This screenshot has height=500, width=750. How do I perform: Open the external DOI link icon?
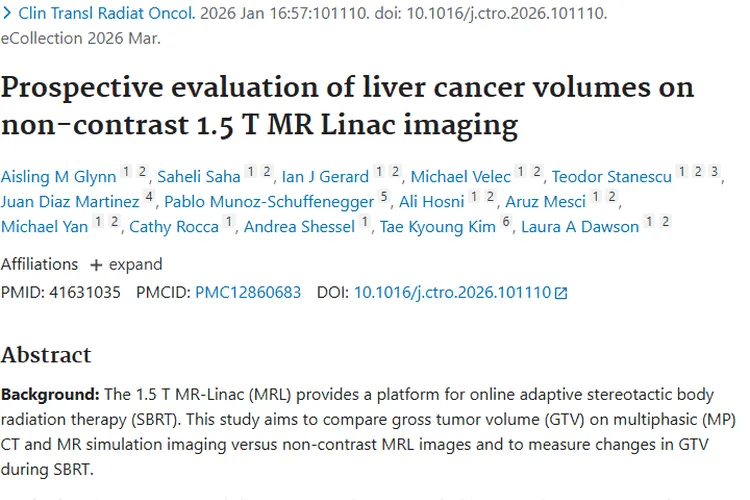561,294
